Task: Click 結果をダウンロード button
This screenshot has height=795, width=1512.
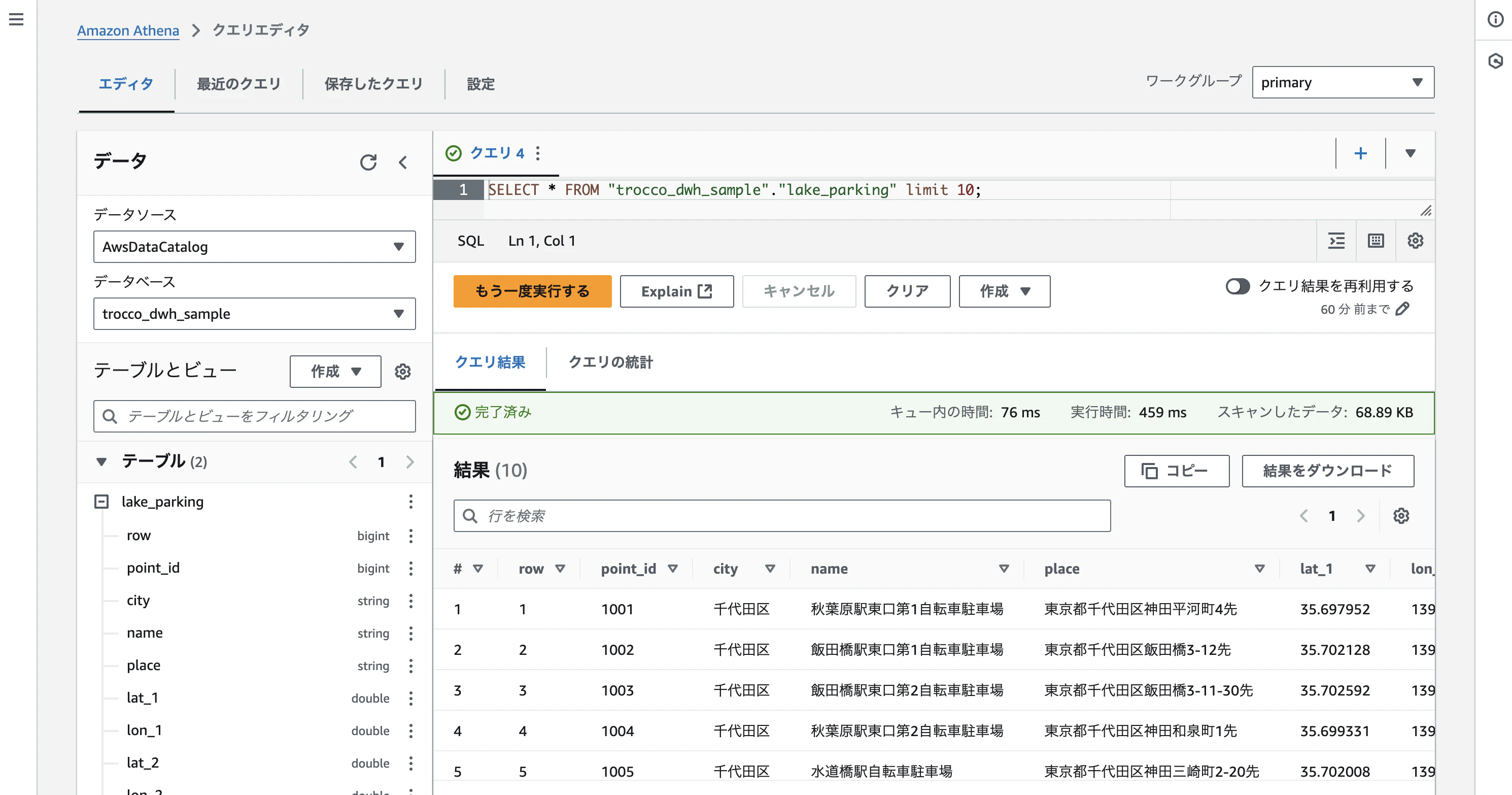Action: point(1328,471)
